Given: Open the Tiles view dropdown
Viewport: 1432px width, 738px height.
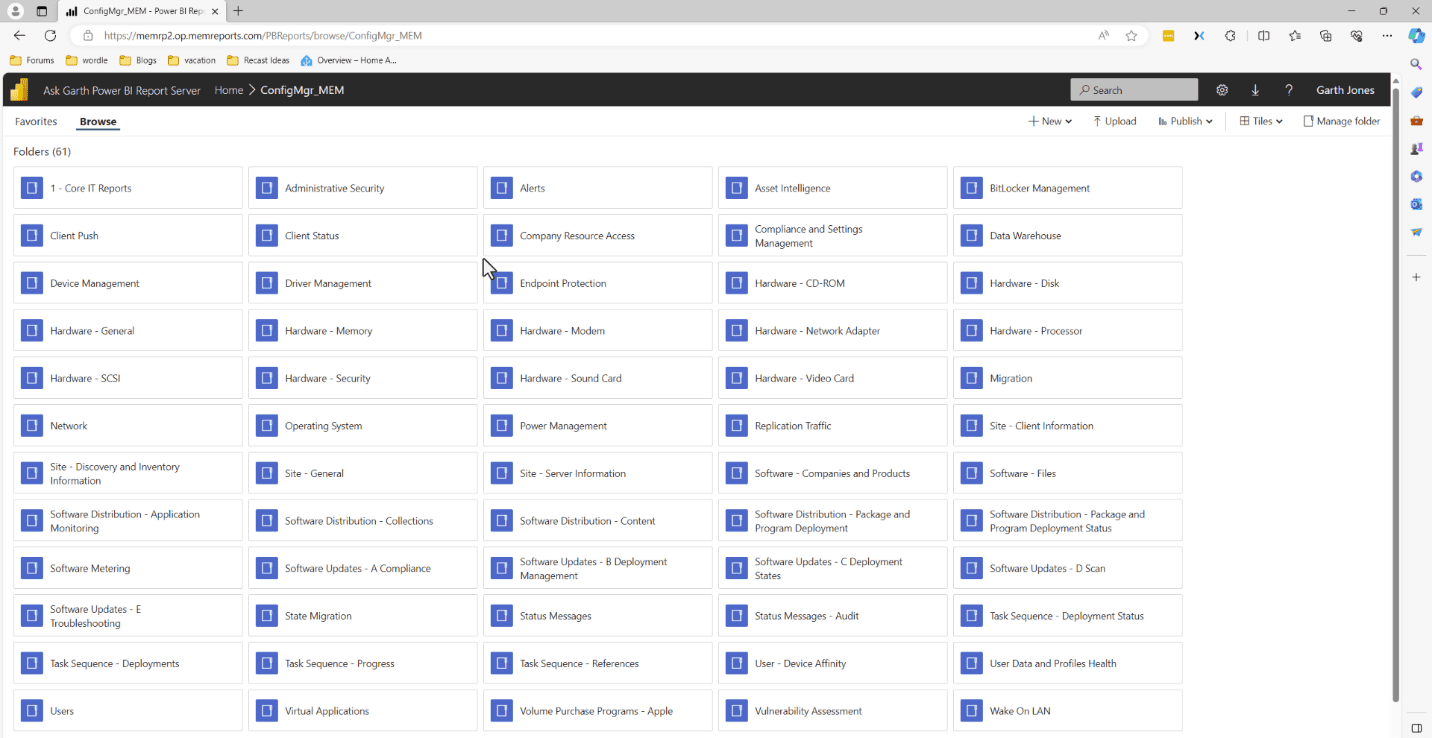Looking at the screenshot, I should click(x=1261, y=121).
